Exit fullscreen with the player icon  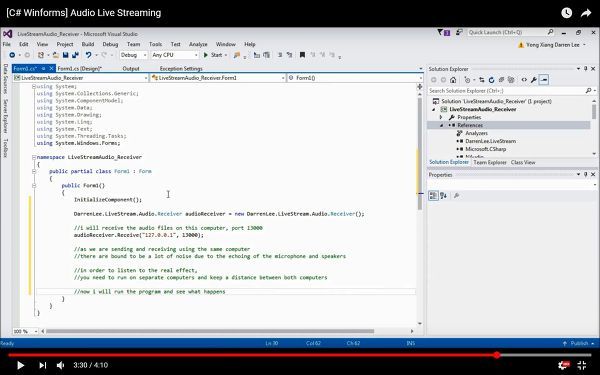582,365
